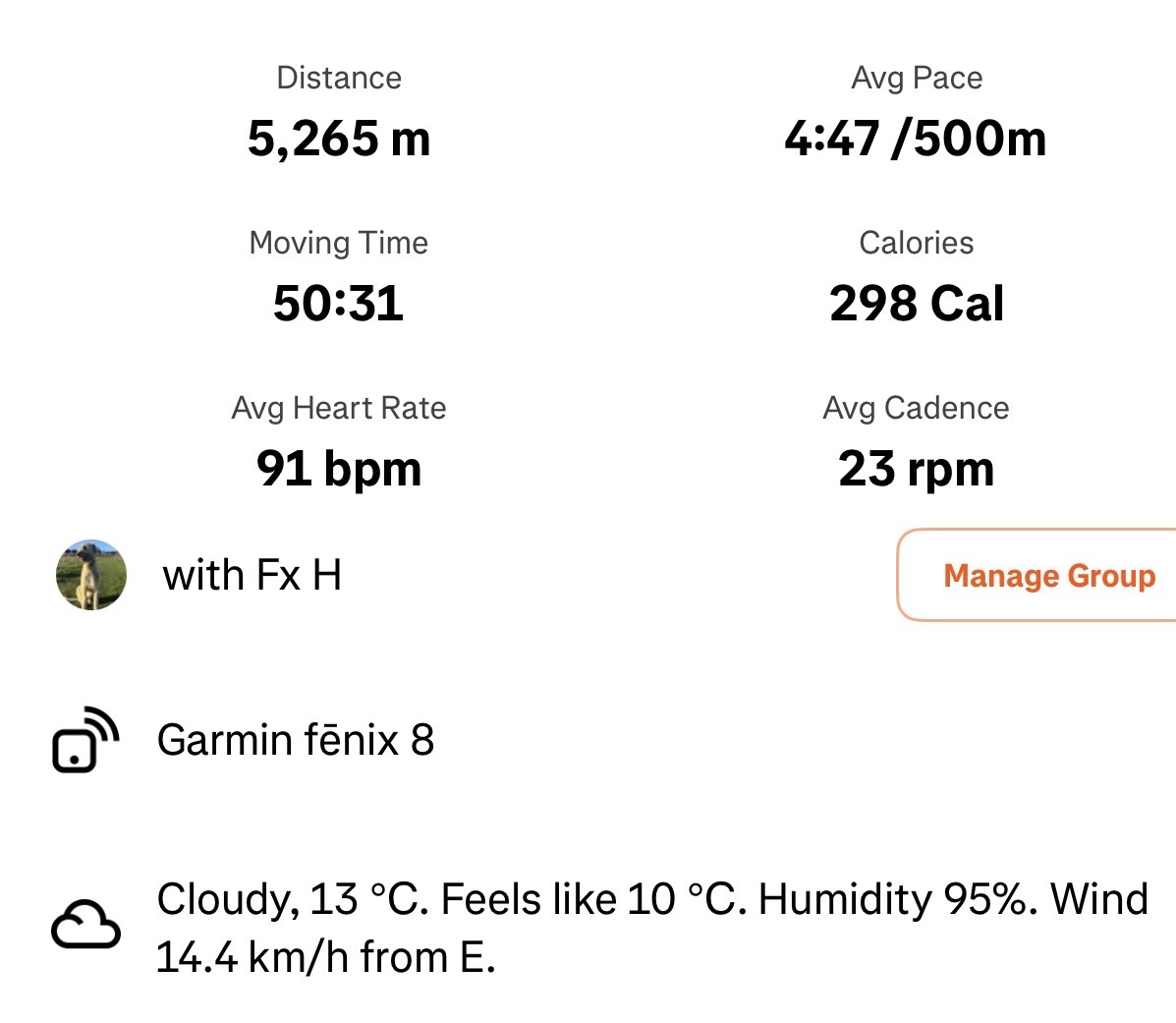This screenshot has height=1023, width=1176.
Task: Select the Avg Cadence label
Action: [x=917, y=408]
